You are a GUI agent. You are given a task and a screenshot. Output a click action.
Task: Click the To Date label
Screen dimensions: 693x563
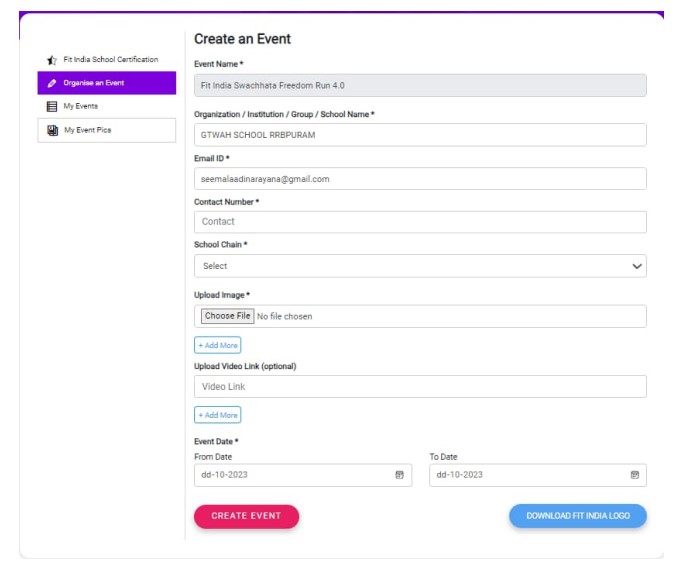pyautogui.click(x=443, y=457)
